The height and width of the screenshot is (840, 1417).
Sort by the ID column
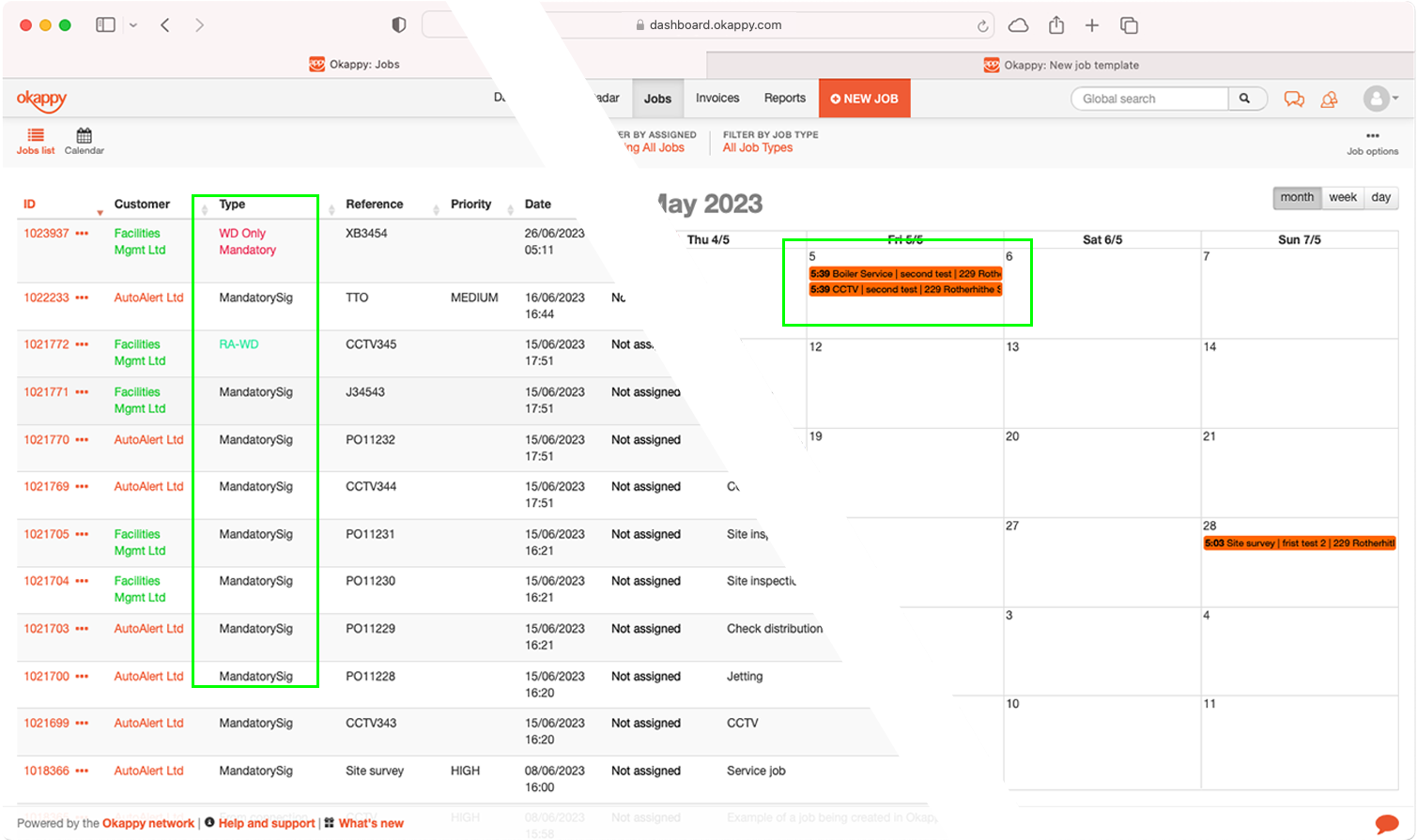[29, 205]
